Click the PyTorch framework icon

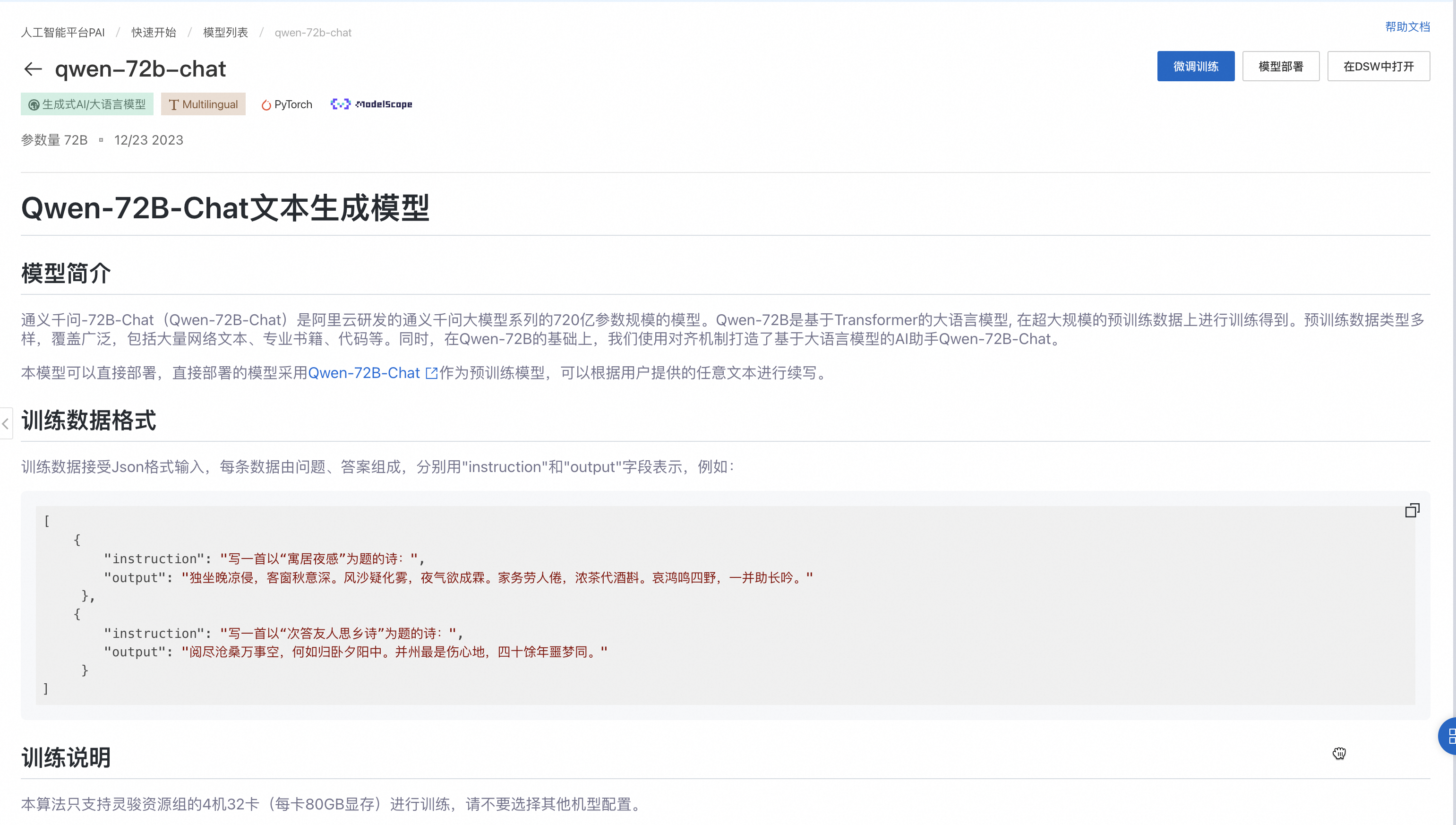point(266,104)
